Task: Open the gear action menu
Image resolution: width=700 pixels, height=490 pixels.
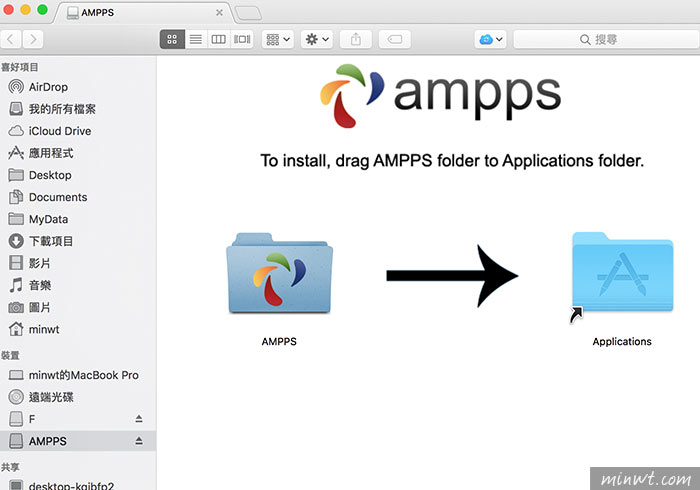Action: (x=317, y=39)
